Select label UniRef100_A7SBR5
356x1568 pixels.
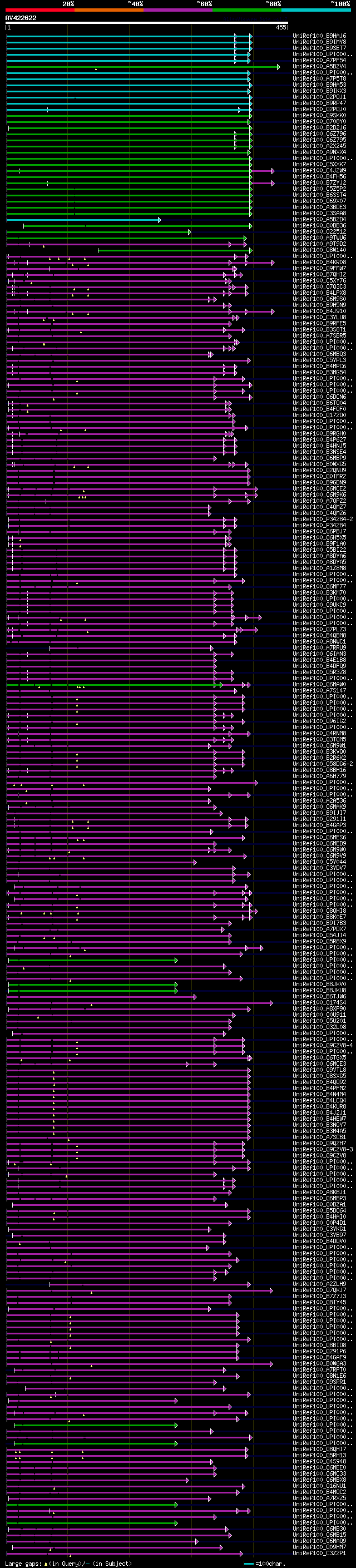[x=319, y=335]
